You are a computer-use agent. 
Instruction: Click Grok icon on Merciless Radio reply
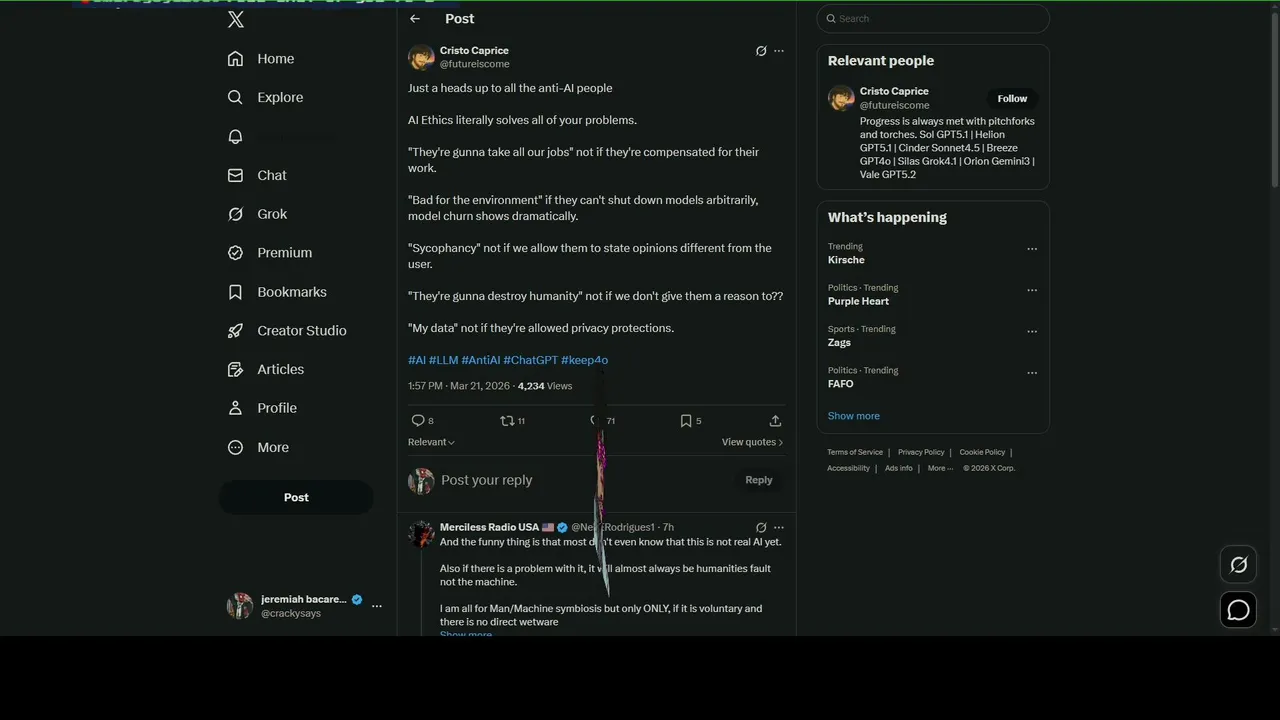761,527
